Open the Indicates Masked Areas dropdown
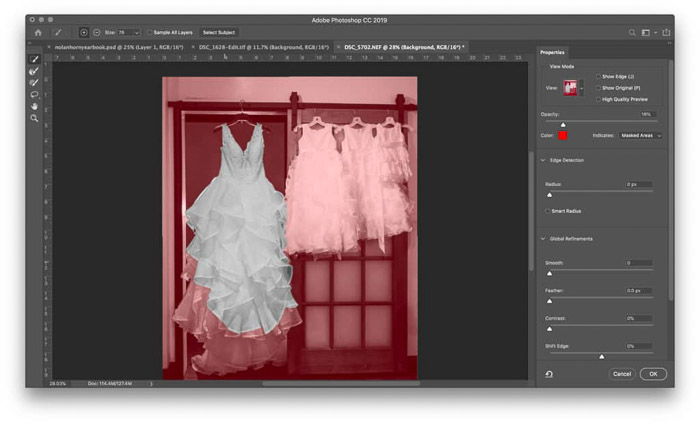The image size is (700, 424). (641, 135)
